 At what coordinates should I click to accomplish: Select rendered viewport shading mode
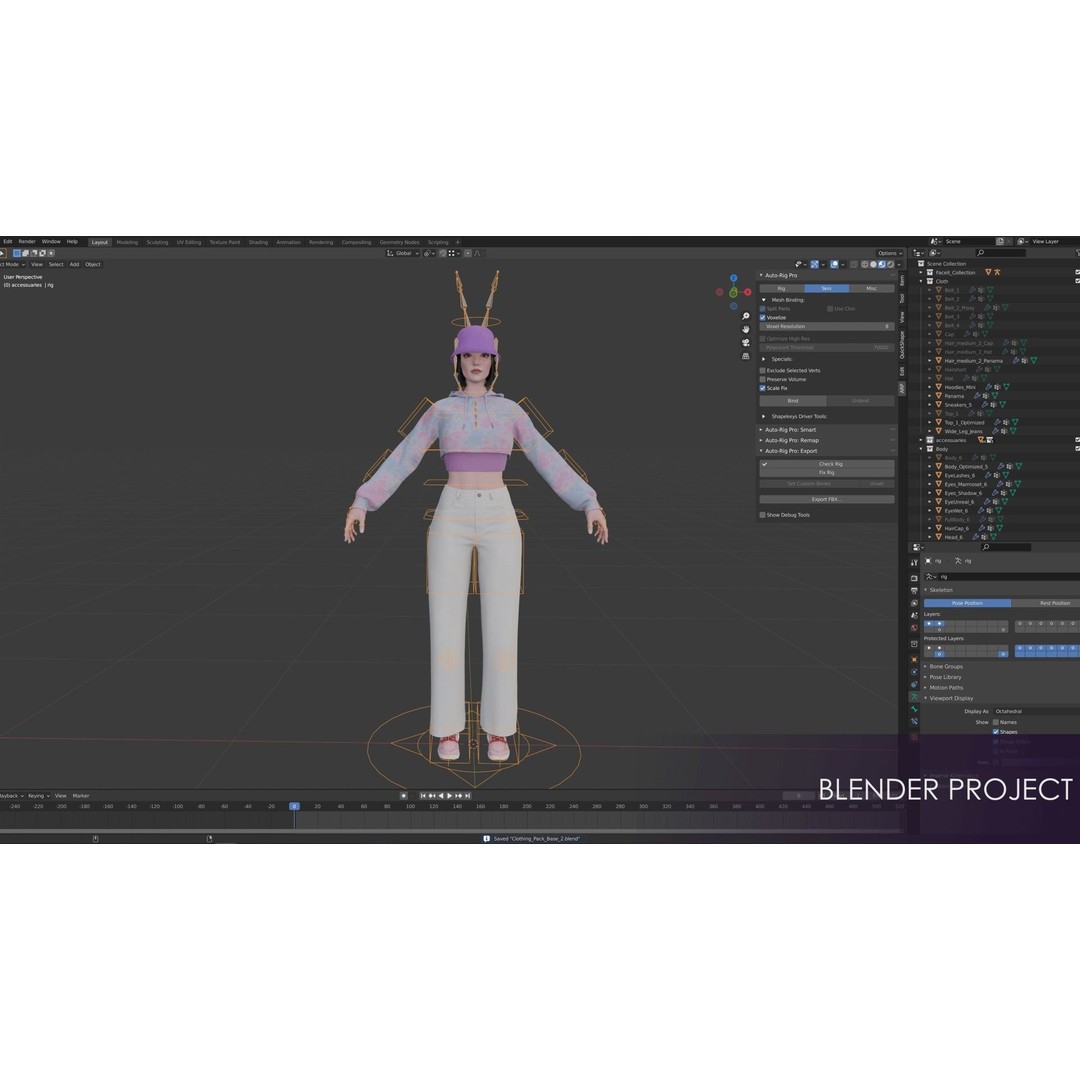click(891, 264)
